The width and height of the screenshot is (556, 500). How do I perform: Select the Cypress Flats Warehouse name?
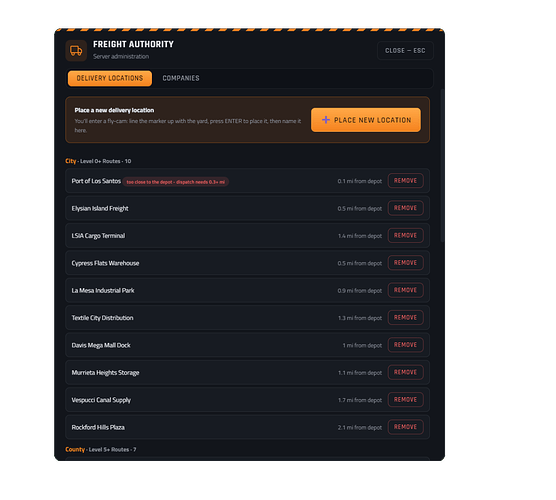tap(105, 263)
